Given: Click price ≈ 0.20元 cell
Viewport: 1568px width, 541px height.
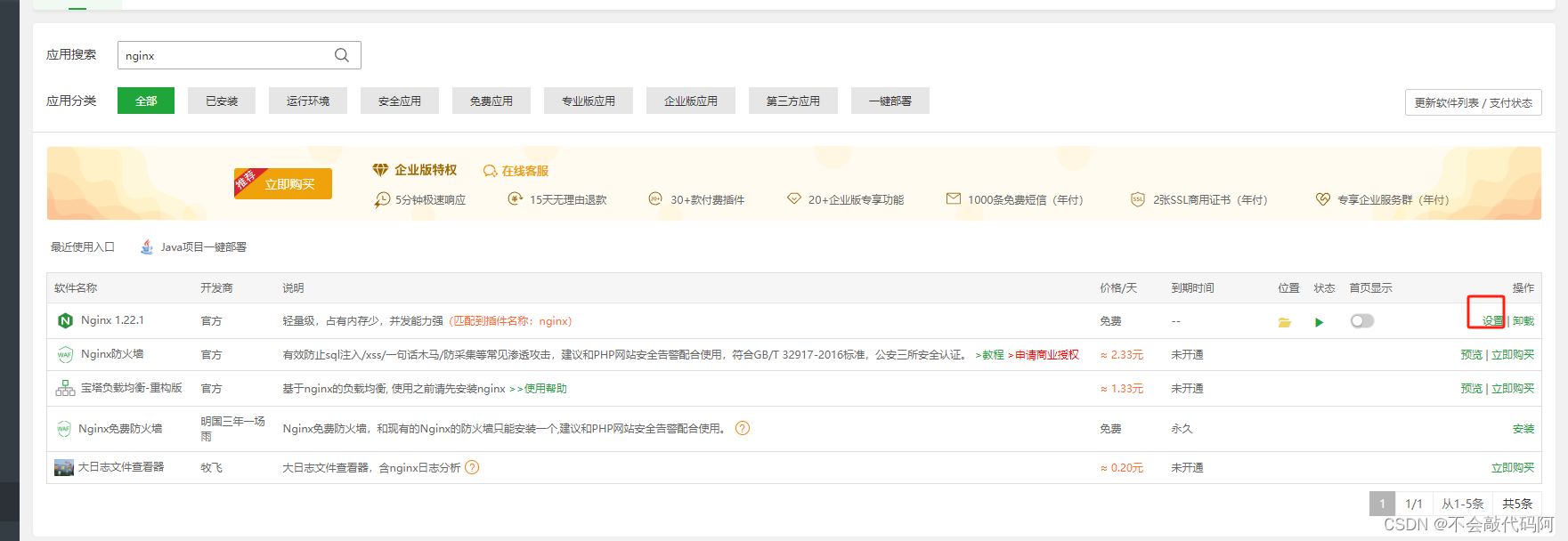Looking at the screenshot, I should coord(1122,468).
